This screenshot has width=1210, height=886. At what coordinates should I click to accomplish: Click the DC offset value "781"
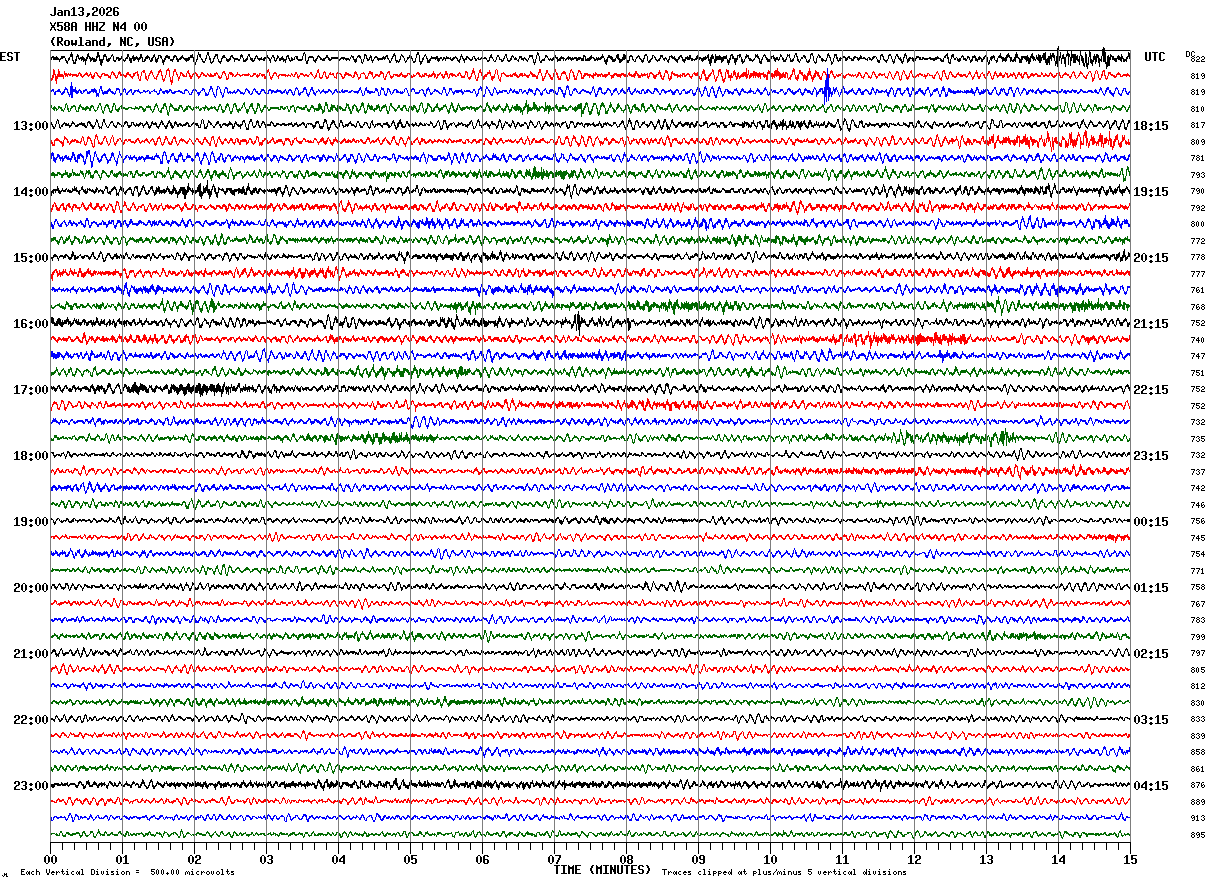(x=1197, y=159)
